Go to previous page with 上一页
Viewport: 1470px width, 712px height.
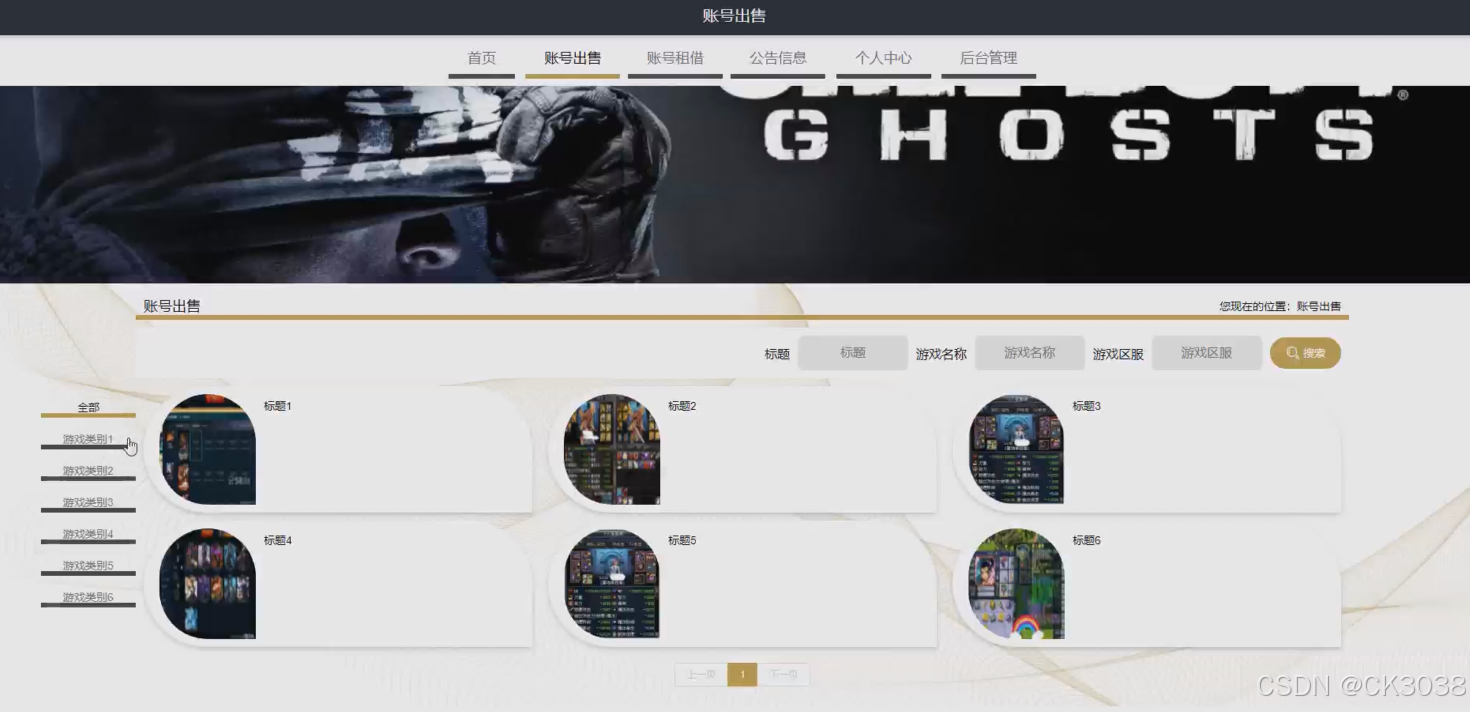(x=701, y=675)
